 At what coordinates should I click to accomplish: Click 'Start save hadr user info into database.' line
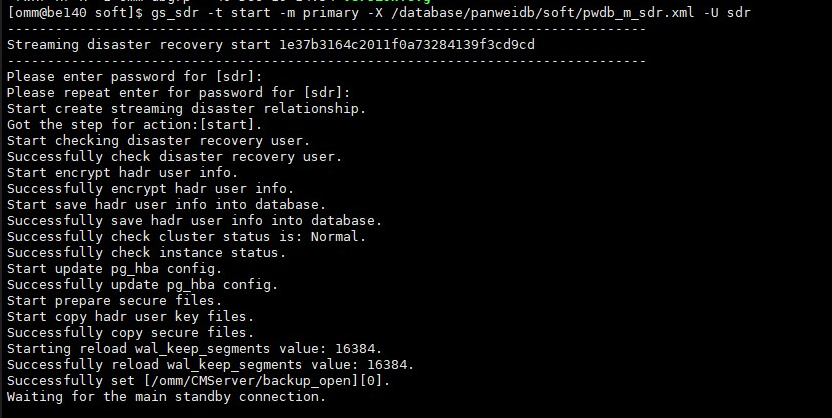pos(167,204)
